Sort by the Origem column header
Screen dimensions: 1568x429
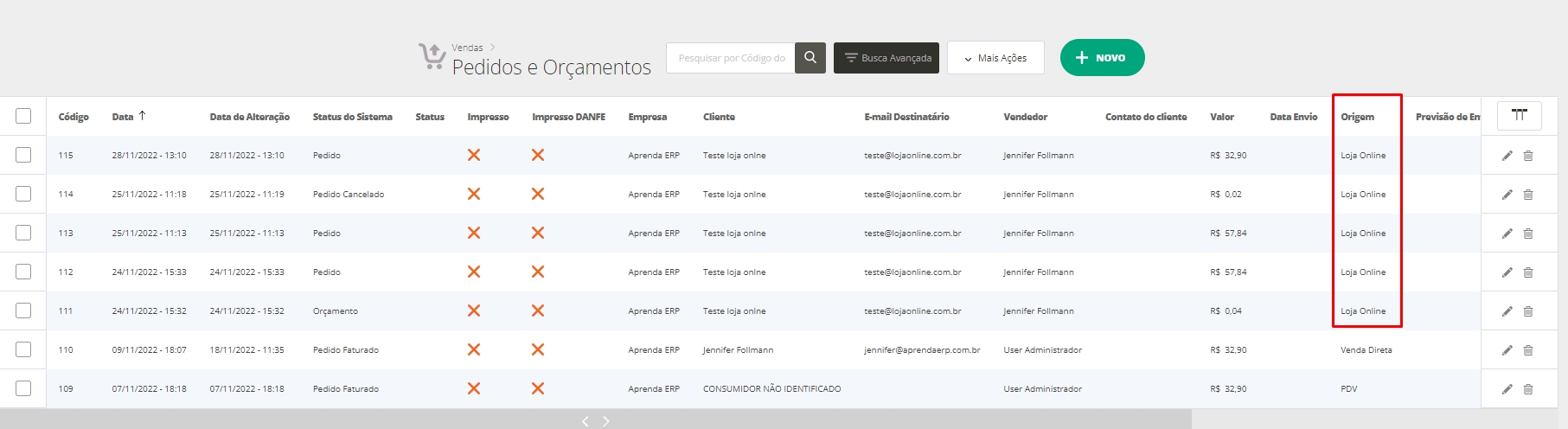pos(1357,117)
